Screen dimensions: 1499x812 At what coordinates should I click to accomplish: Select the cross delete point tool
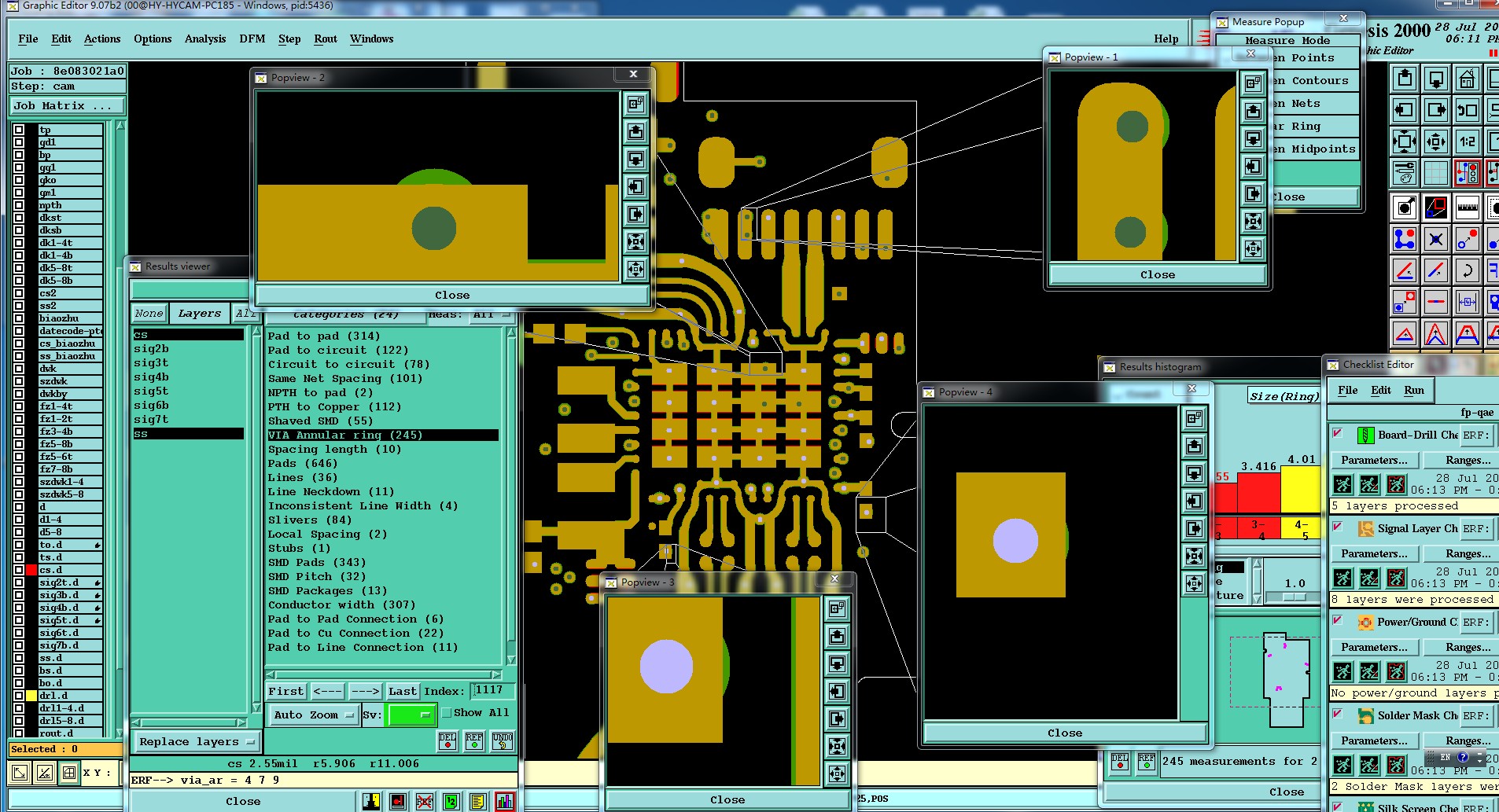(1436, 239)
